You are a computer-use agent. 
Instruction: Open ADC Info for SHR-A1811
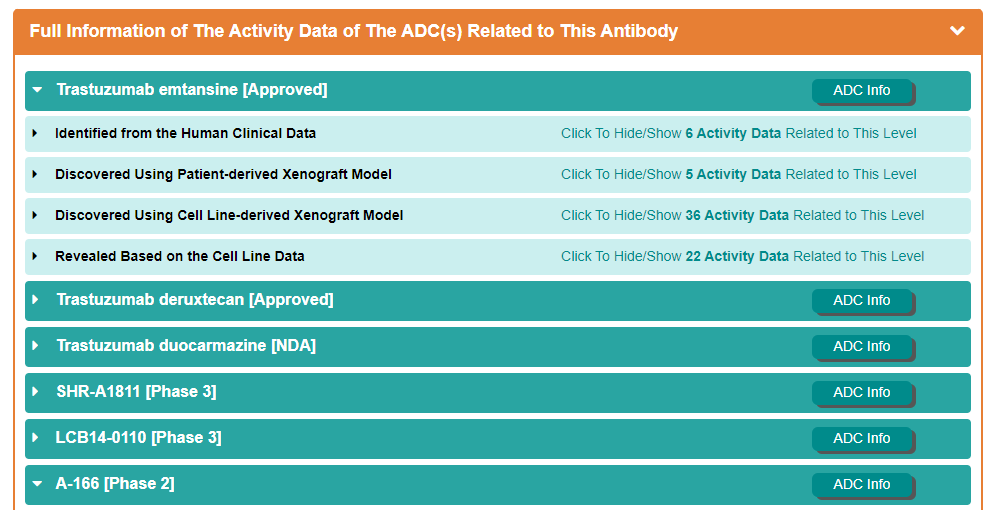[861, 393]
